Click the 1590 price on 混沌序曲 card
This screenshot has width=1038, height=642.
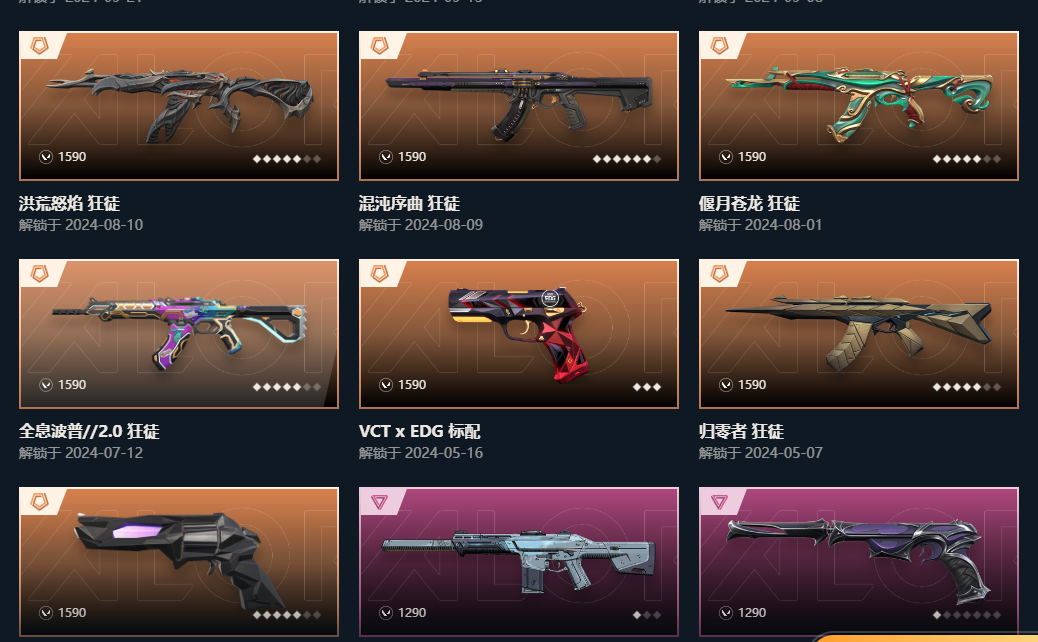pos(412,157)
